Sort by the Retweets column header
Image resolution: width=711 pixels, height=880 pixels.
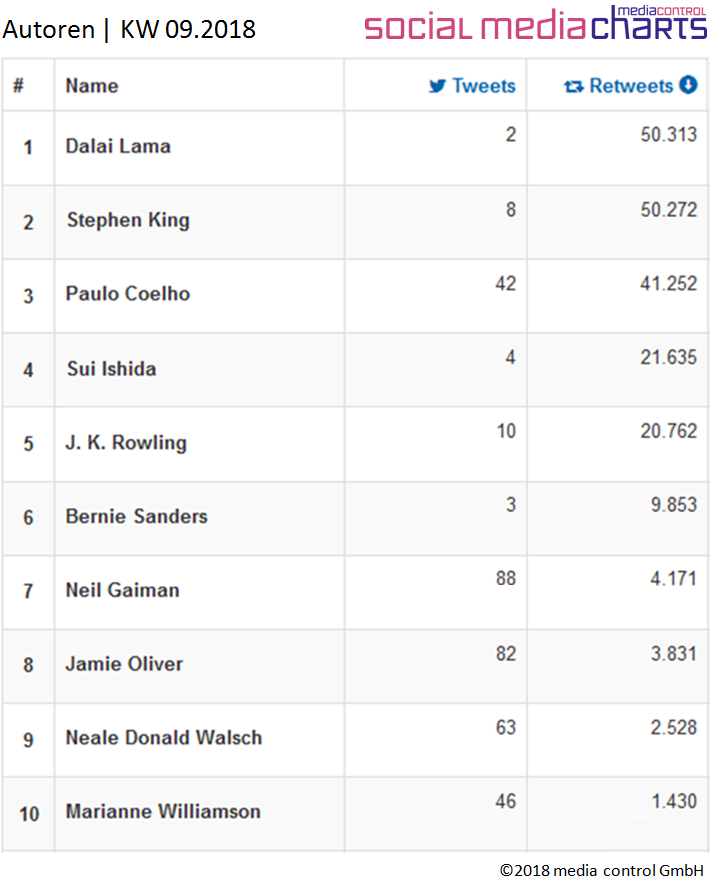tap(631, 86)
